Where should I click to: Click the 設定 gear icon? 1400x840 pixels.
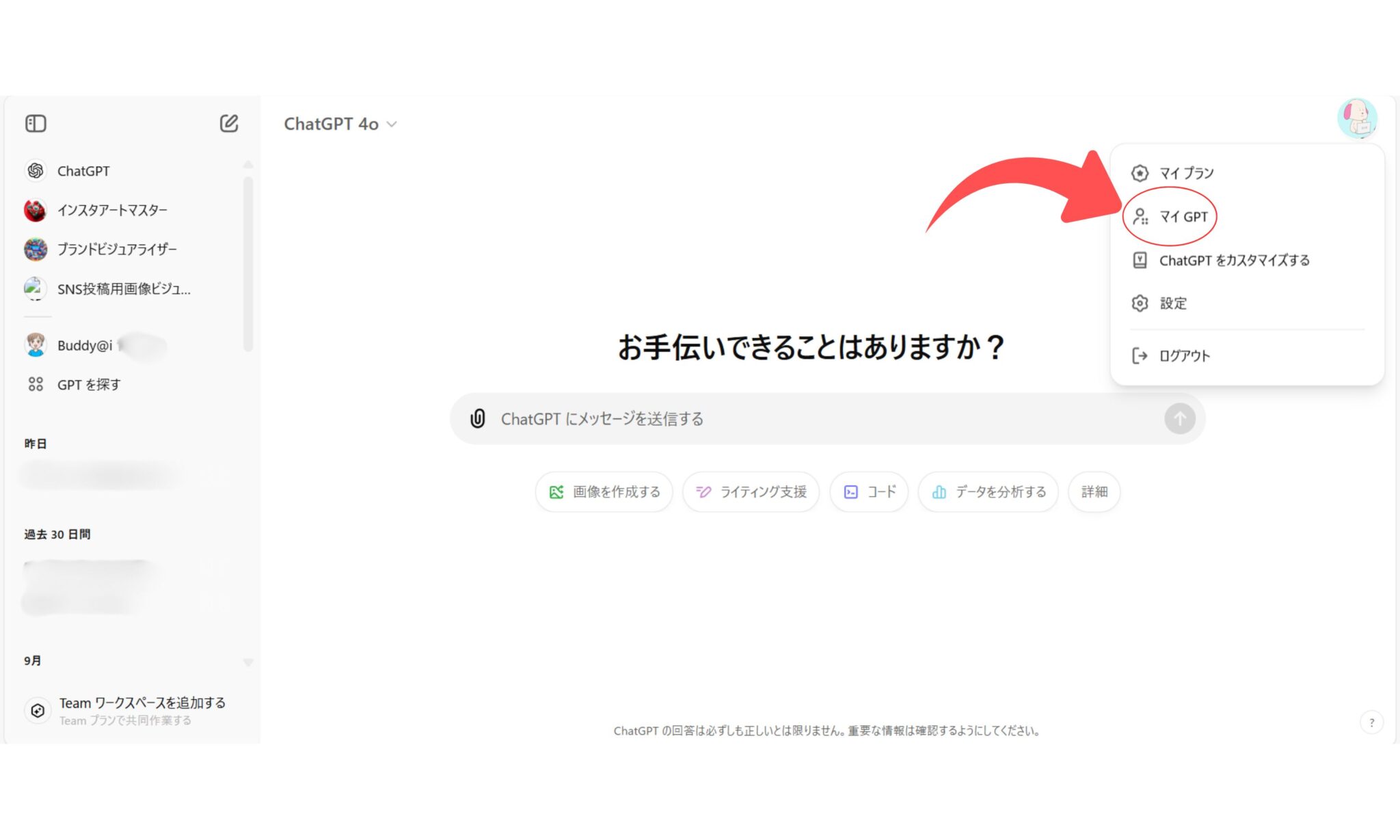tap(1140, 303)
